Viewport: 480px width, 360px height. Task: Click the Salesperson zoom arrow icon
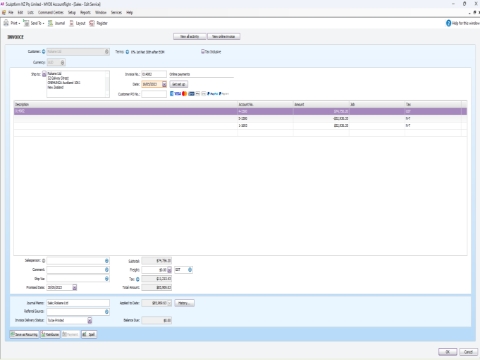click(43, 261)
